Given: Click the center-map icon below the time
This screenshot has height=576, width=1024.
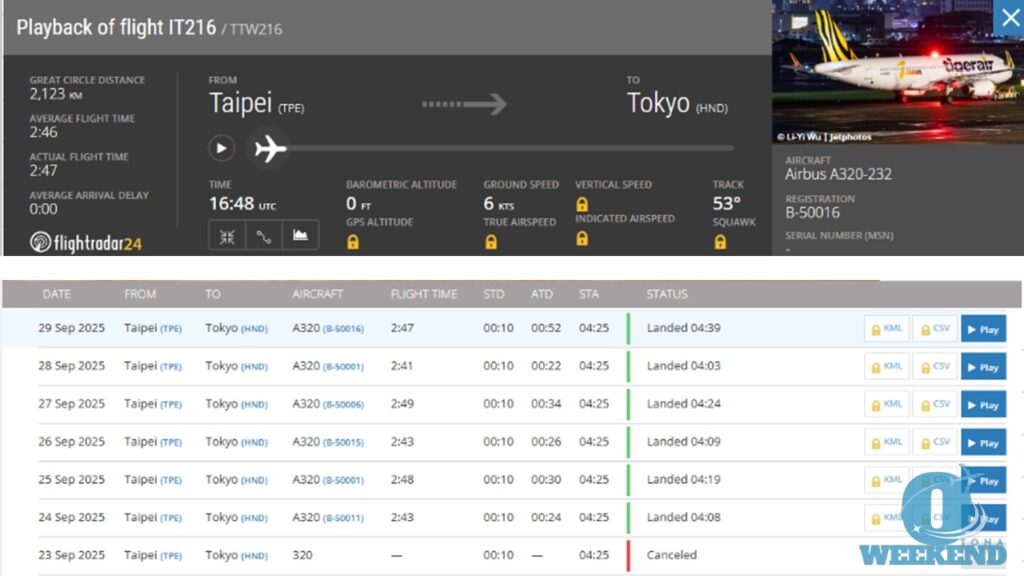Looking at the screenshot, I should (226, 236).
